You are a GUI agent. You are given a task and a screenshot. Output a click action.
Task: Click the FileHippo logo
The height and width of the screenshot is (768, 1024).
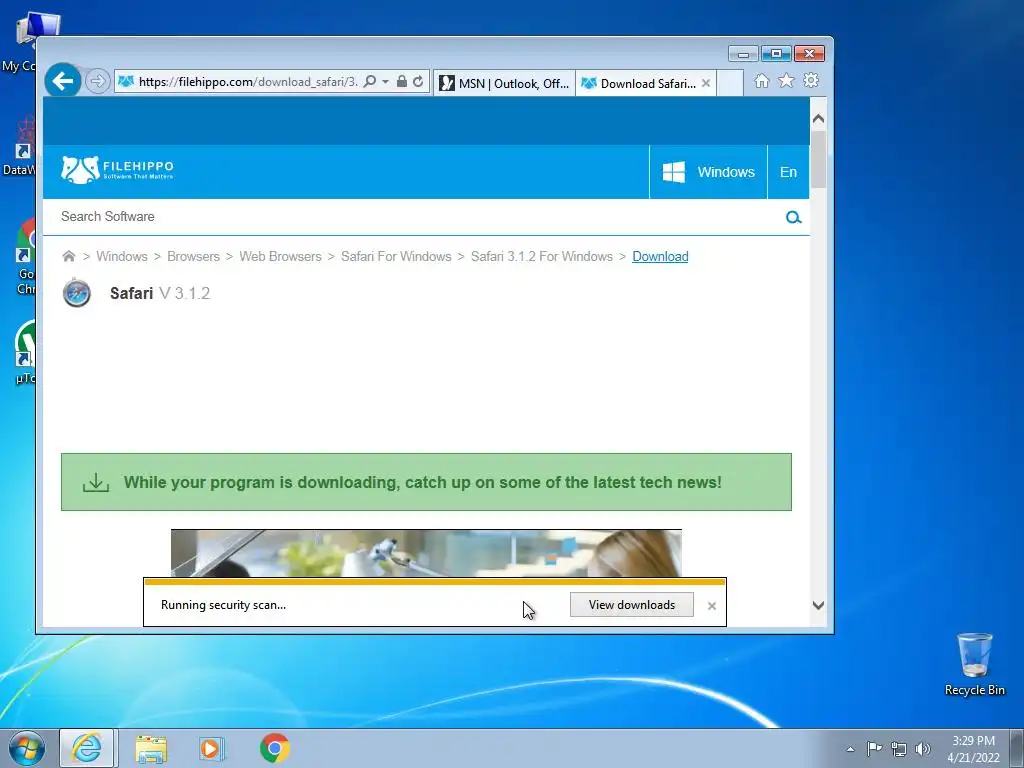pyautogui.click(x=118, y=170)
